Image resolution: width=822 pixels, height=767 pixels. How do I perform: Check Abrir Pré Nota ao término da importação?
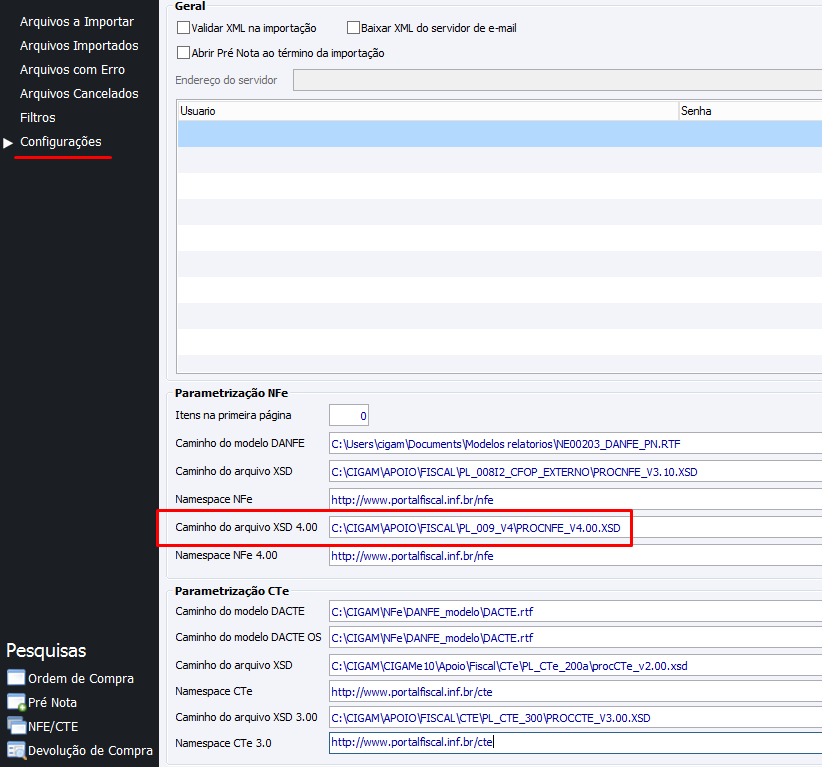[x=183, y=53]
